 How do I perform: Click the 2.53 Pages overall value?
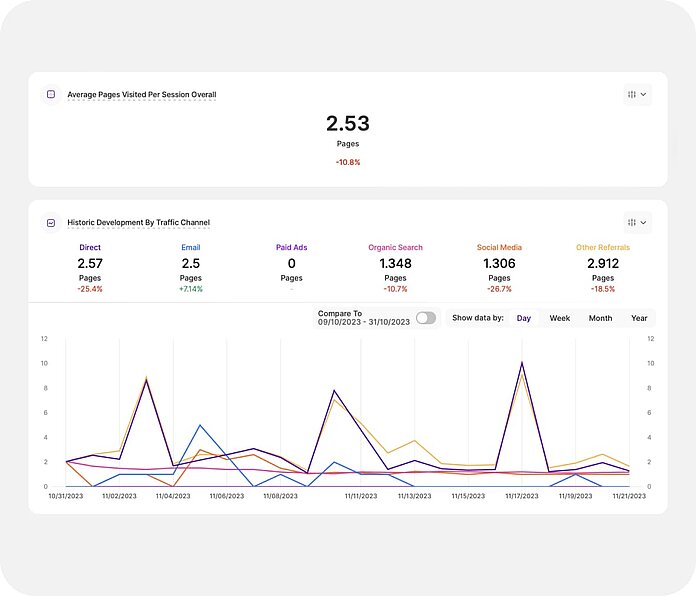(347, 124)
